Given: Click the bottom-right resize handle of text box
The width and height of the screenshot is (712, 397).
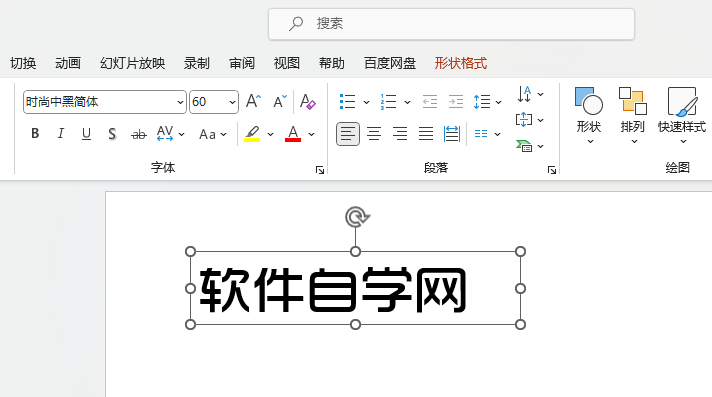Looking at the screenshot, I should [520, 324].
